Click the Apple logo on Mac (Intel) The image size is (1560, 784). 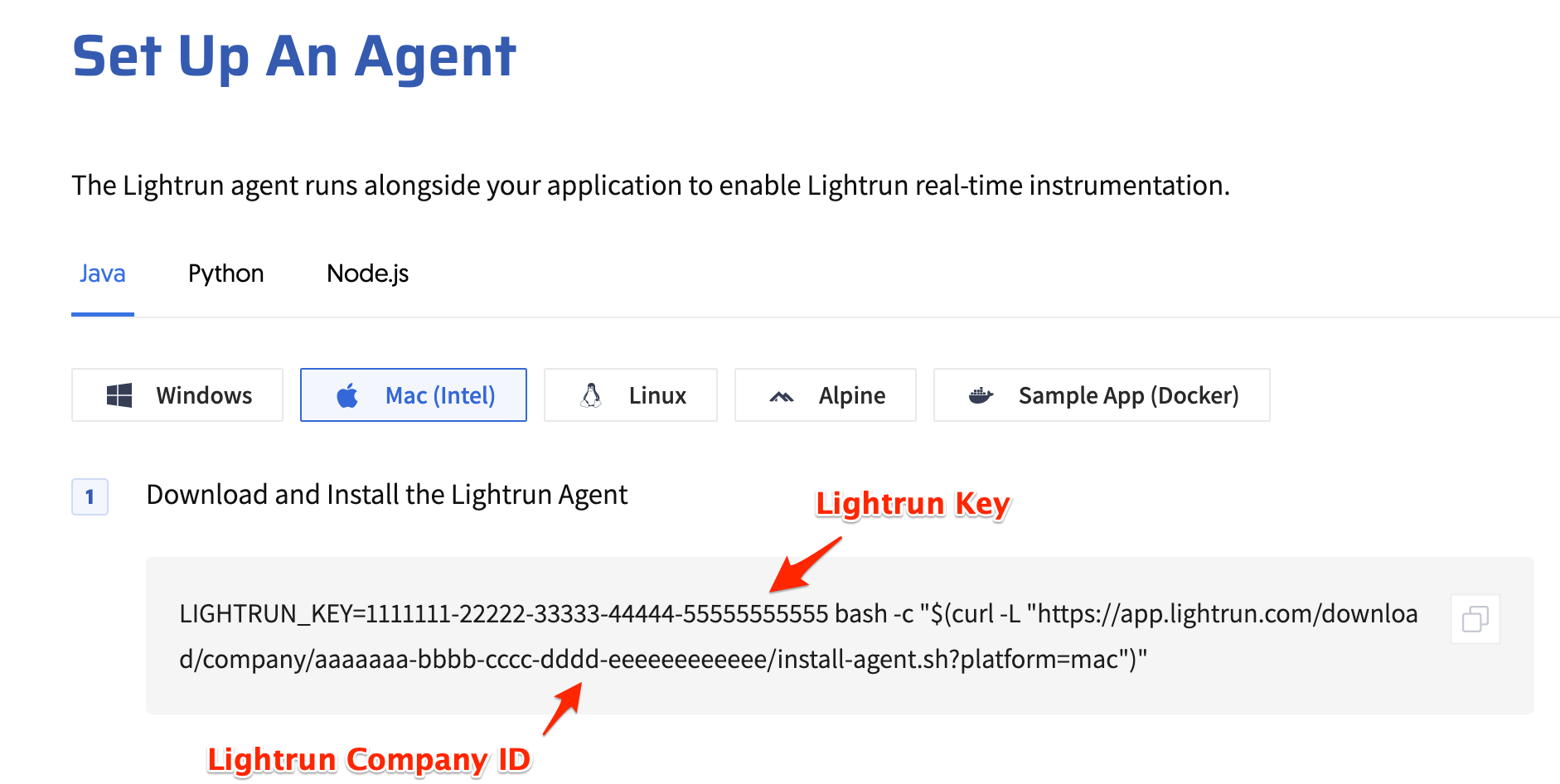coord(347,395)
